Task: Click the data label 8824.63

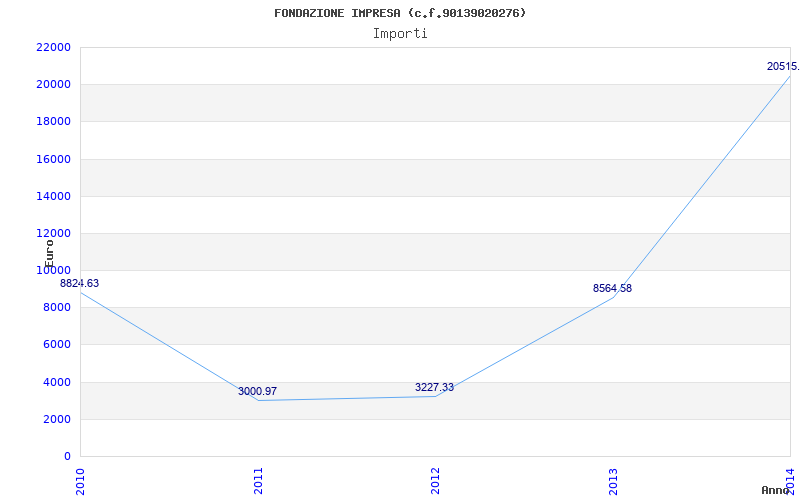Action: tap(80, 283)
